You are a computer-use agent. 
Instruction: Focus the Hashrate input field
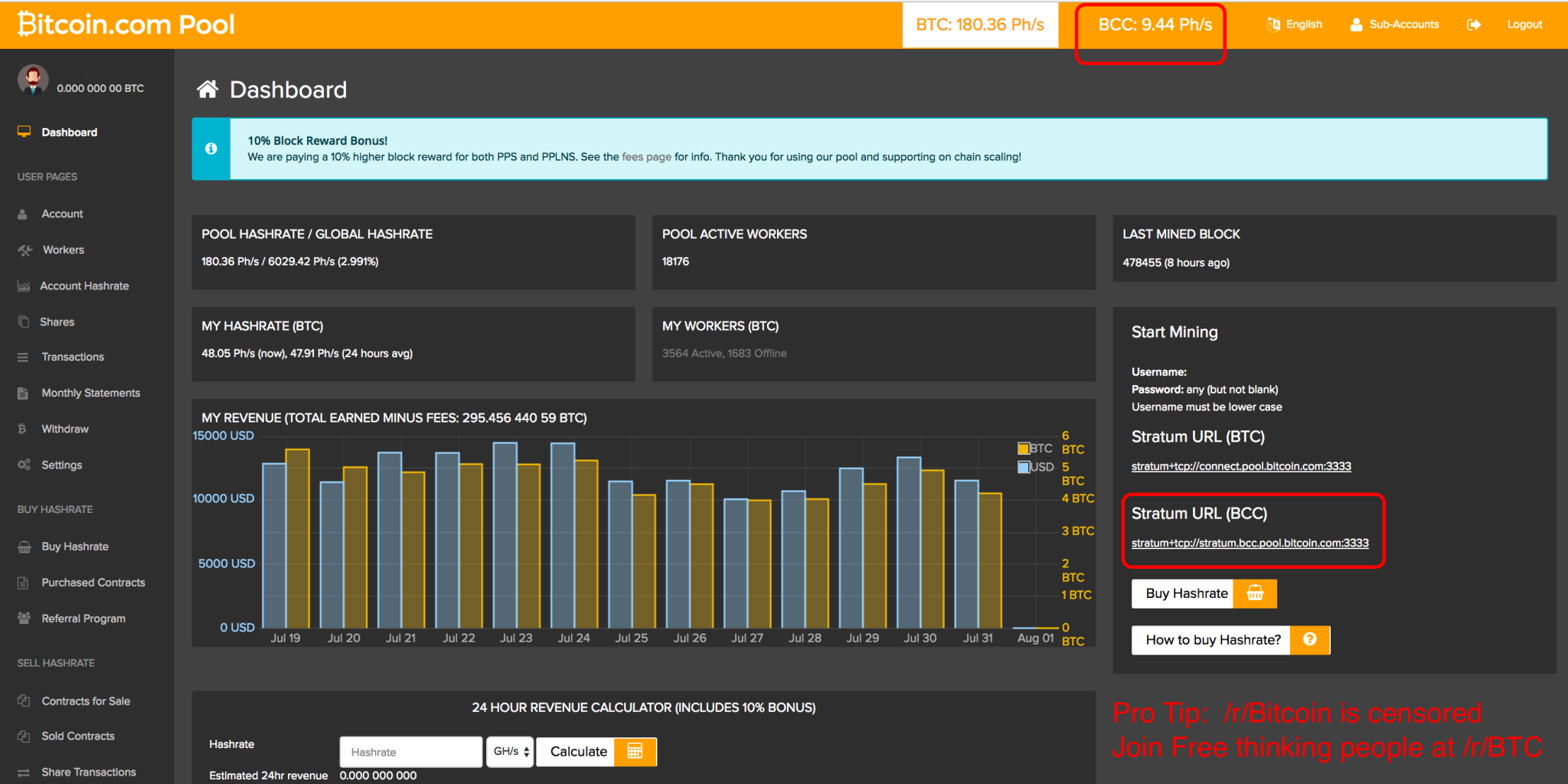[411, 752]
